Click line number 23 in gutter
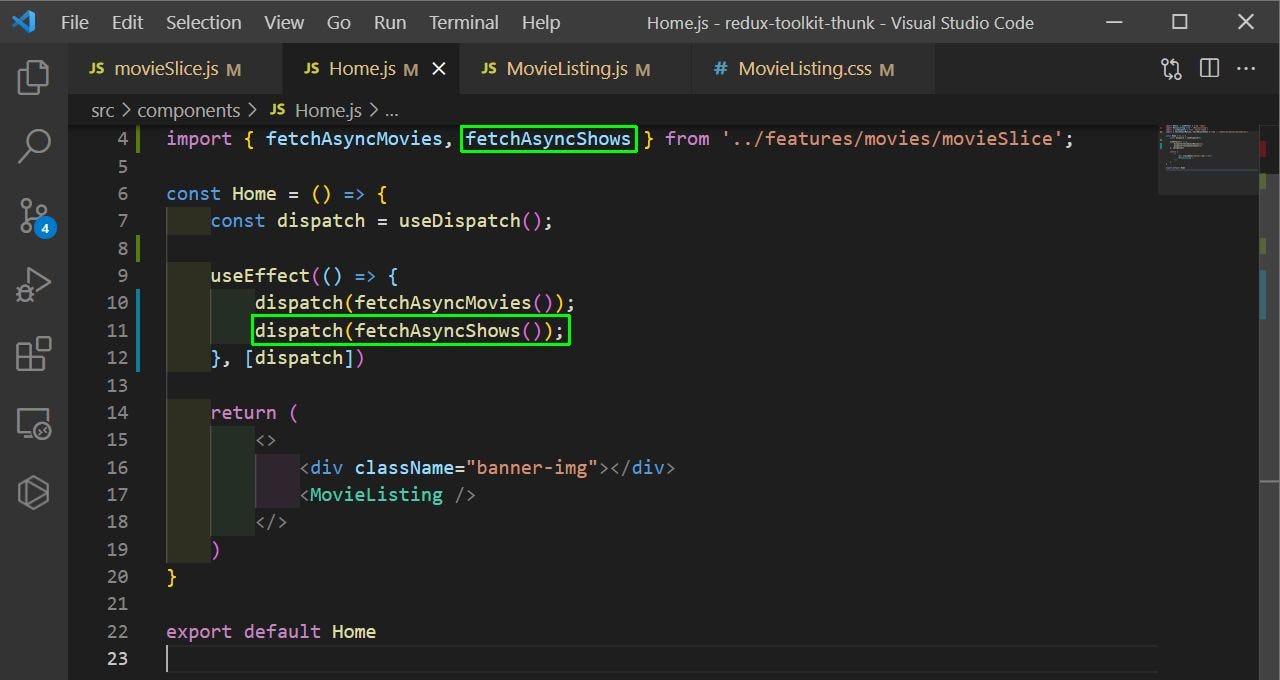Image resolution: width=1280 pixels, height=680 pixels. (x=117, y=658)
